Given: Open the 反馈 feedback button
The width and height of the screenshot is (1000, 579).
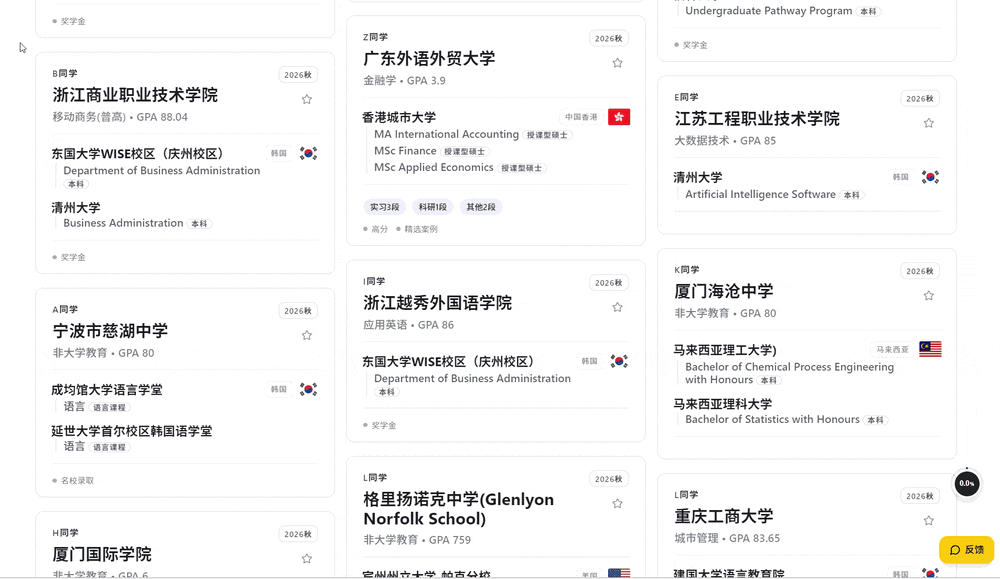Looking at the screenshot, I should point(966,550).
